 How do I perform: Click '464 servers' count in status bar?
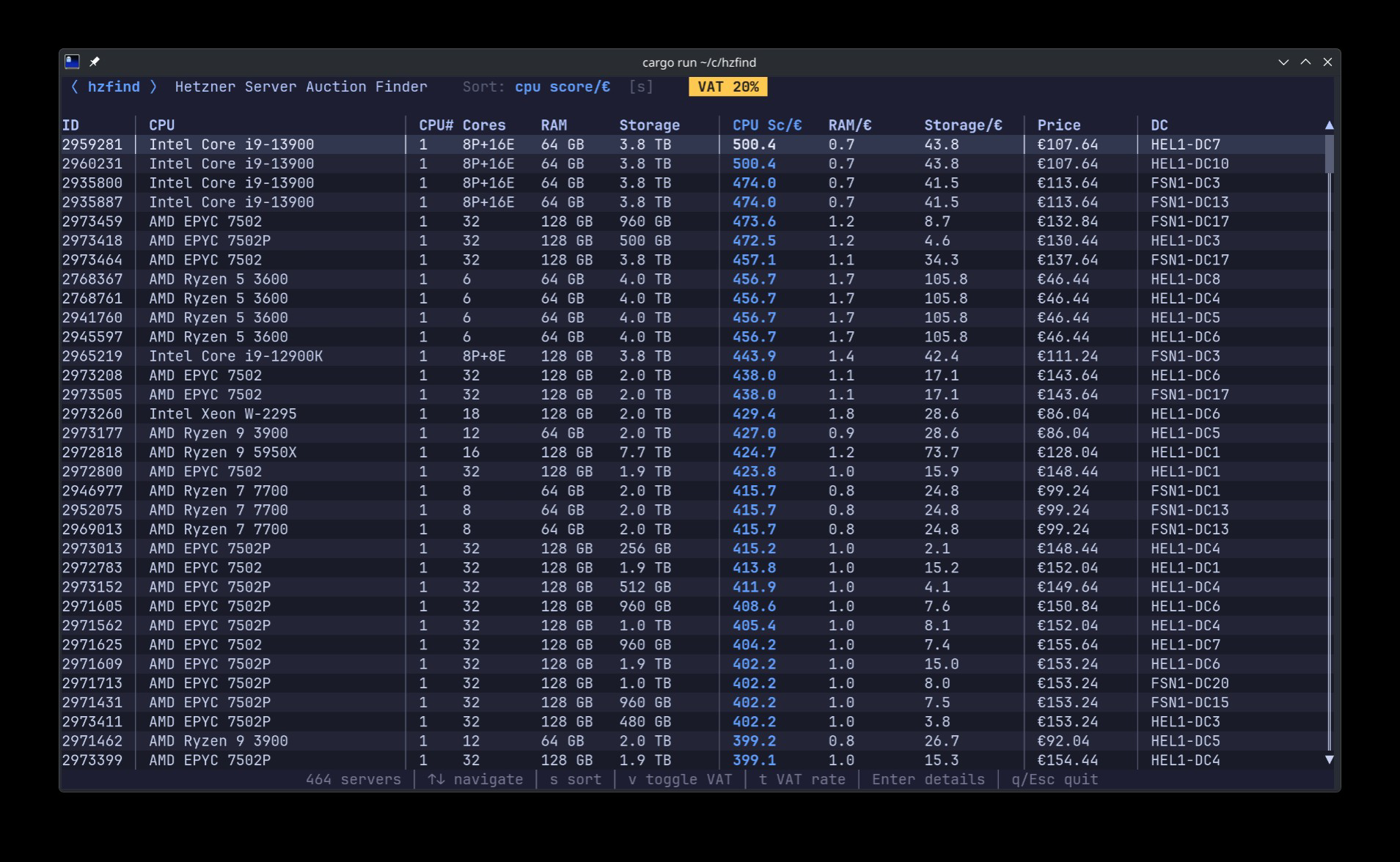tap(353, 779)
